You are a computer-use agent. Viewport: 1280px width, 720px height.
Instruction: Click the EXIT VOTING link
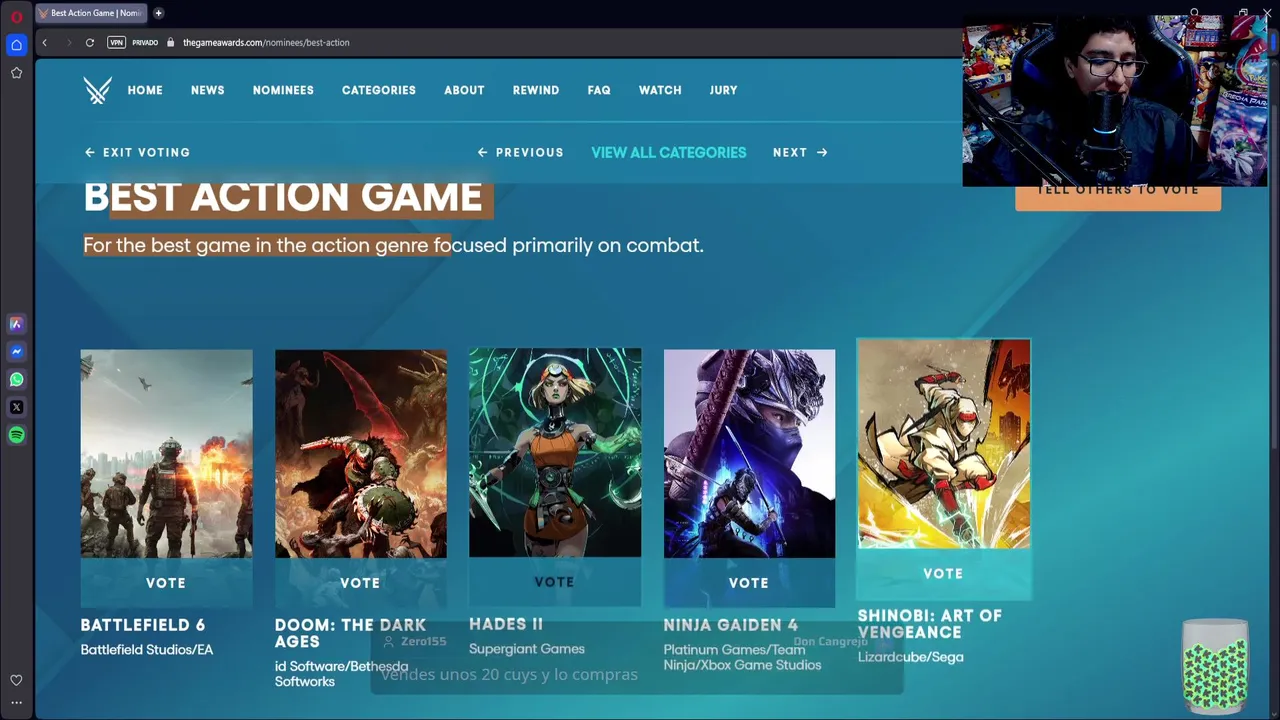click(x=137, y=153)
